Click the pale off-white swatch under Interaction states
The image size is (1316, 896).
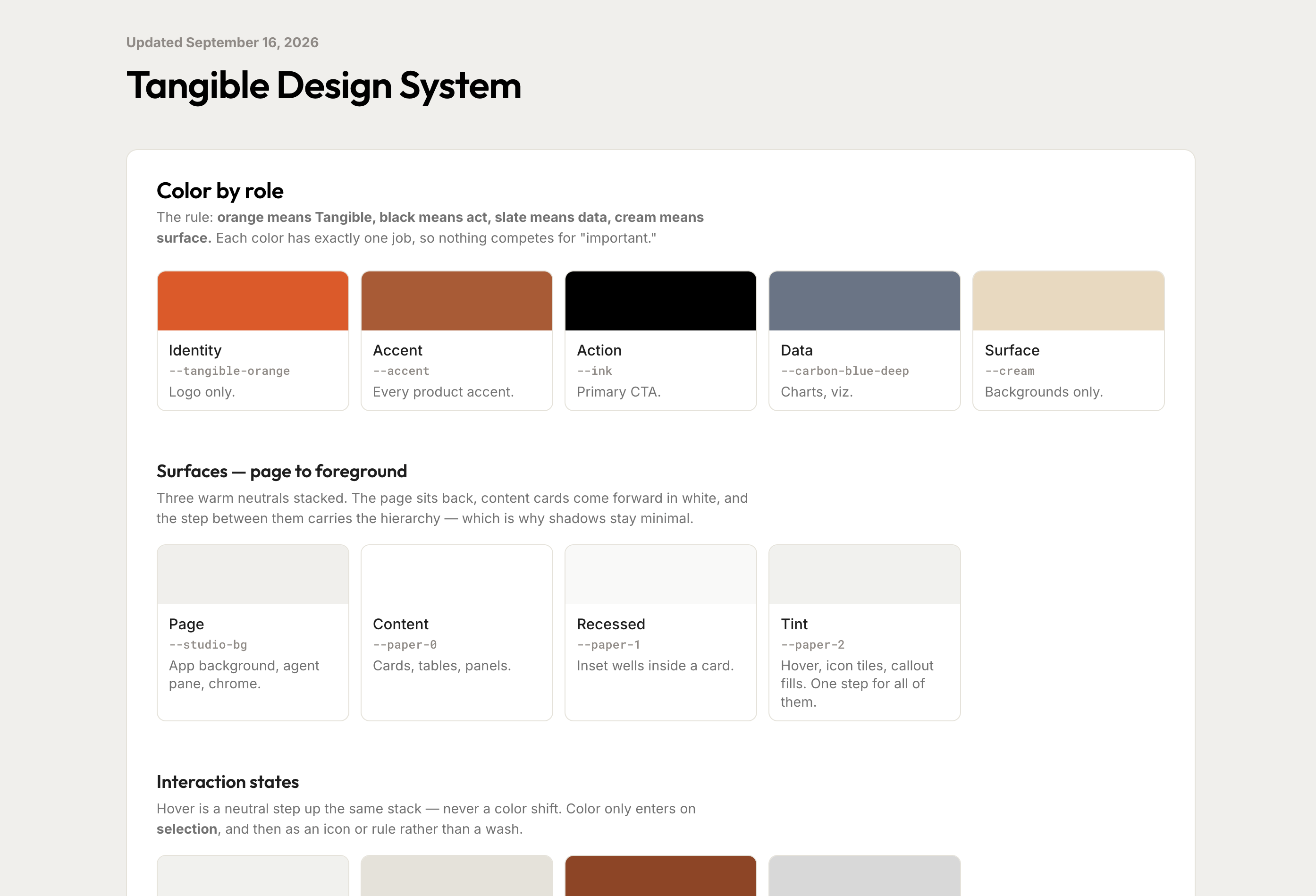pyautogui.click(x=253, y=876)
